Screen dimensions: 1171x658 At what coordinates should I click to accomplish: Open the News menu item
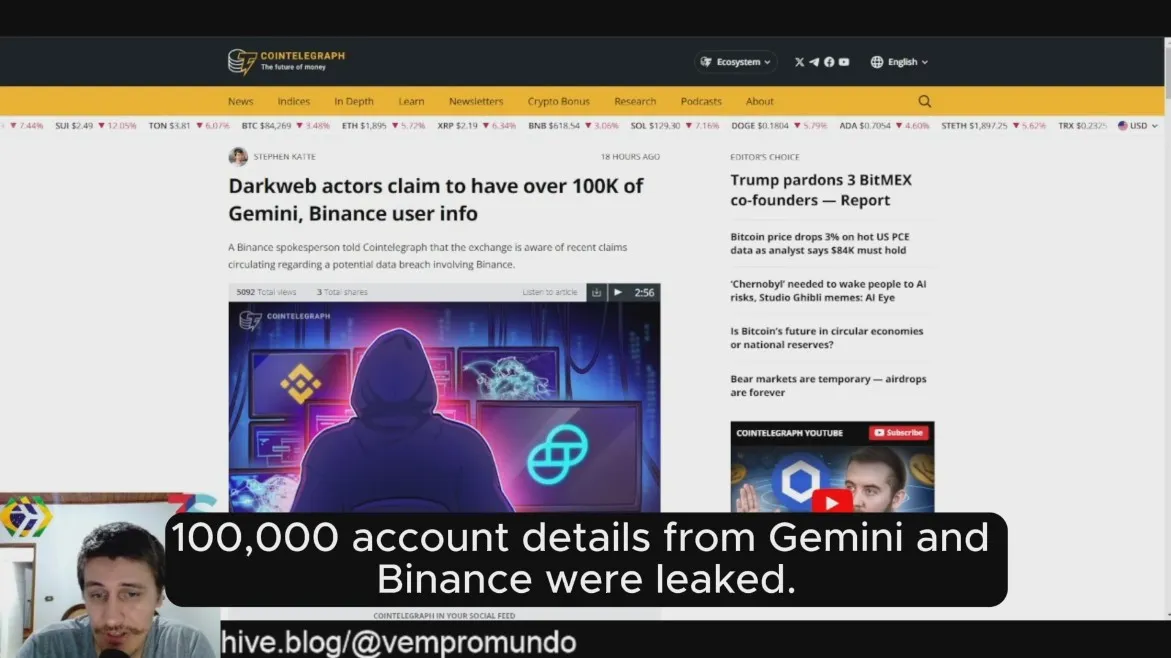(x=240, y=101)
